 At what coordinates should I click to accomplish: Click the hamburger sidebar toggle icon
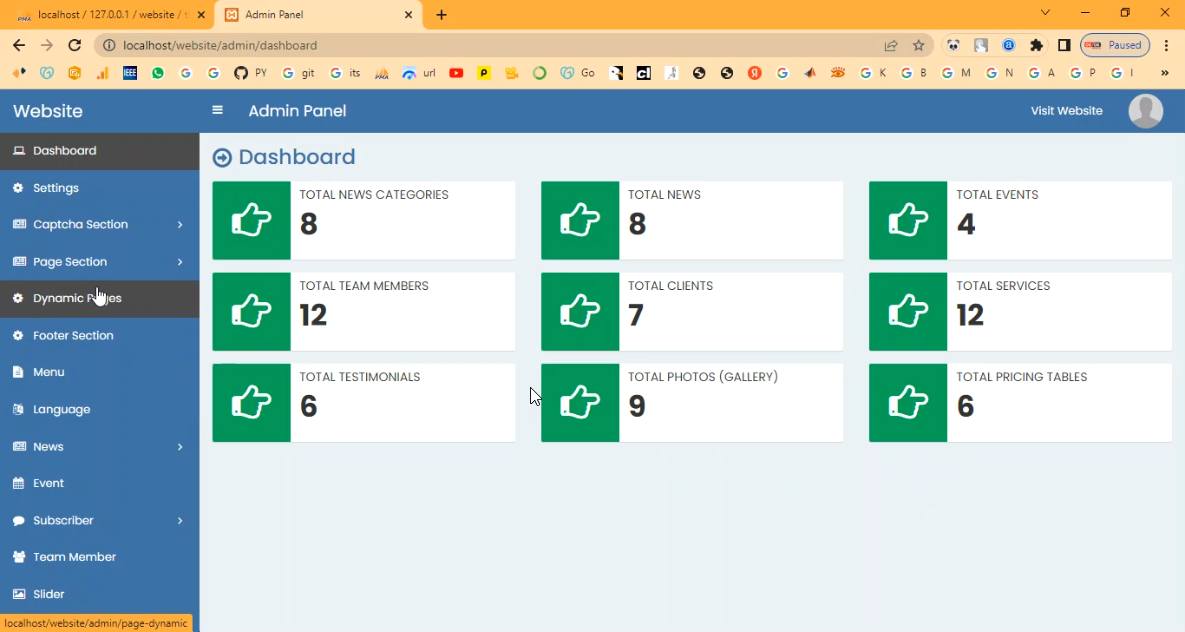click(x=217, y=110)
